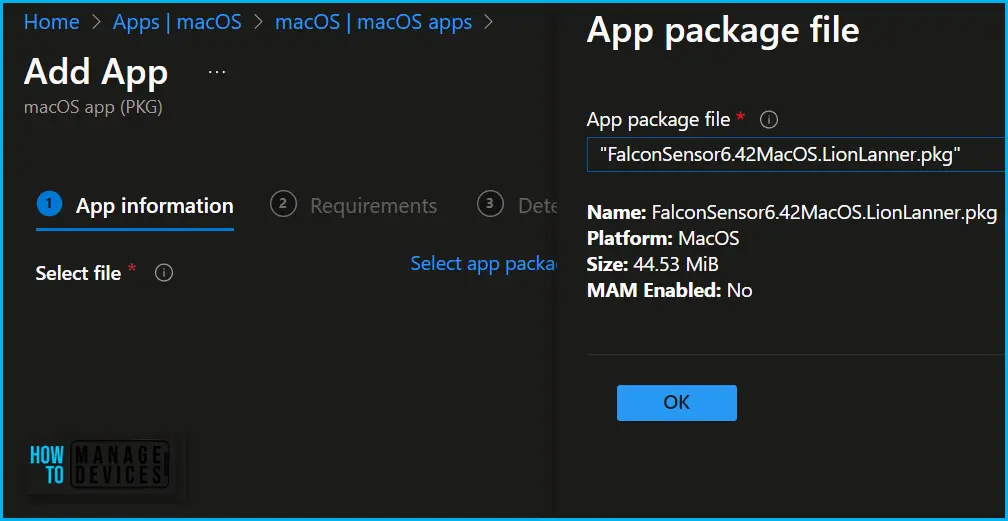1008x521 pixels.
Task: Click the Size: 44.53 MiB text
Action: (x=652, y=264)
